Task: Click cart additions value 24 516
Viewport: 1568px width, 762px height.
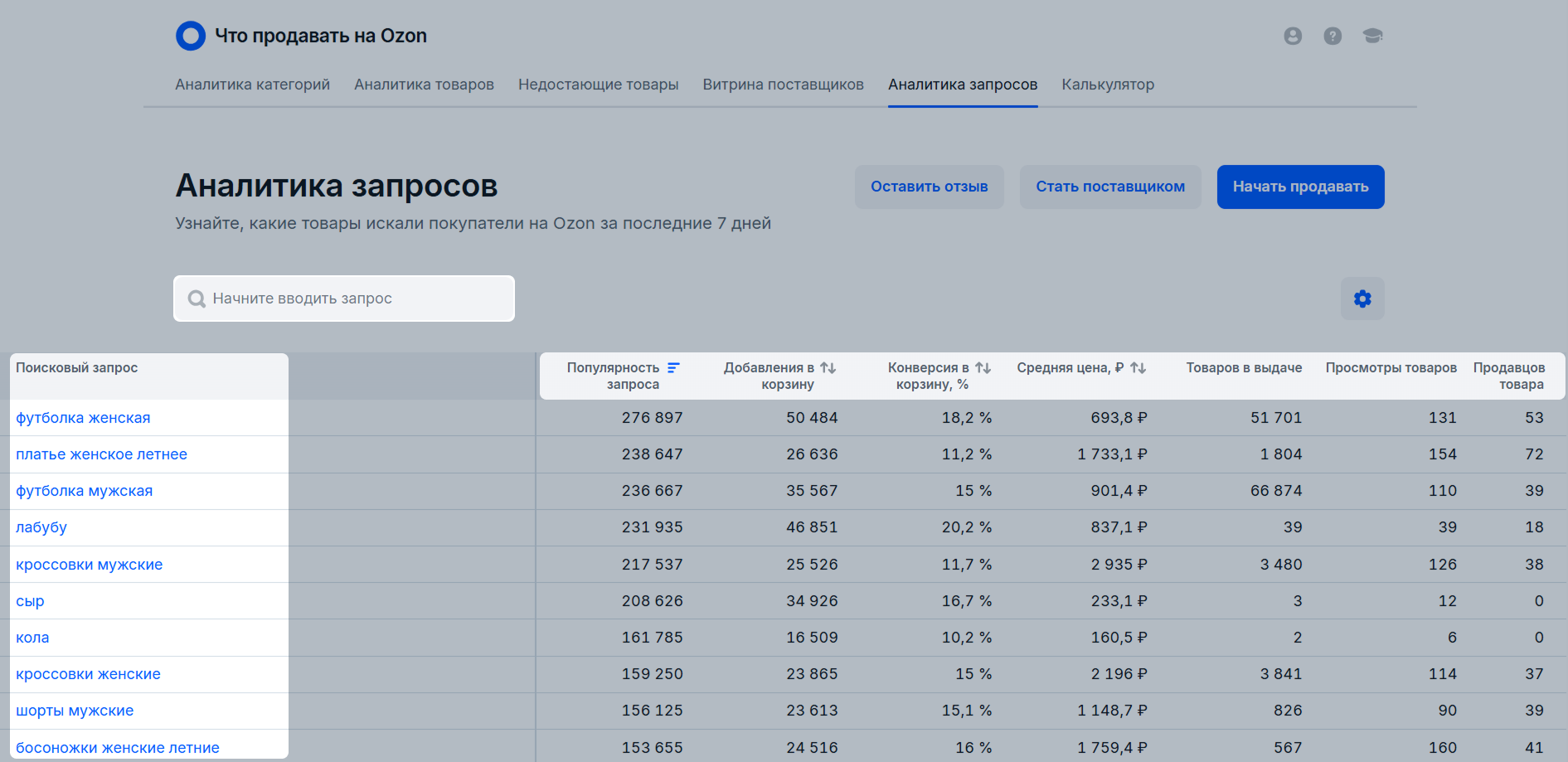Action: pyautogui.click(x=812, y=748)
